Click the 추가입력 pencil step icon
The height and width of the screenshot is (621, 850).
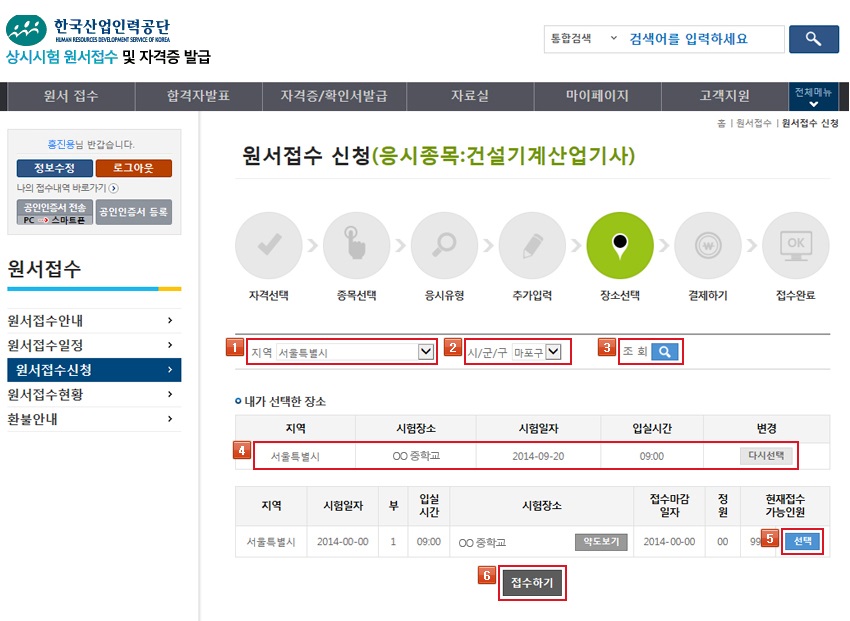tap(532, 245)
